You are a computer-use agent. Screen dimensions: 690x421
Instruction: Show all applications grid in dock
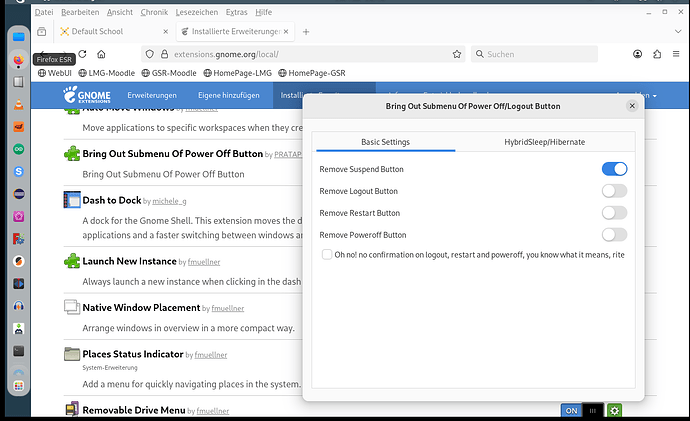(18, 386)
